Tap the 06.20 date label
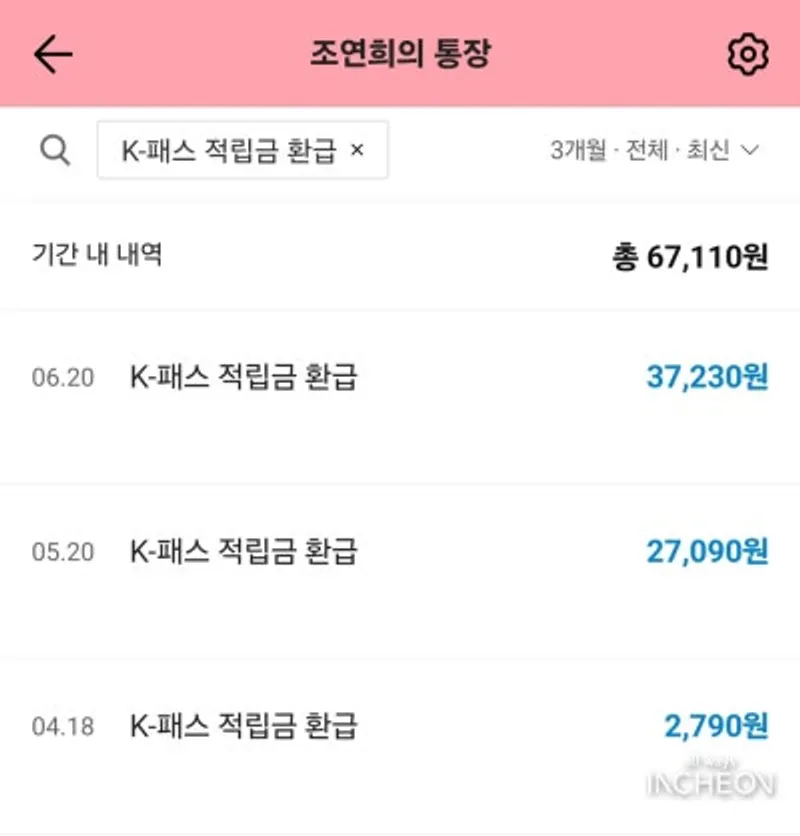800x836 pixels. tap(63, 377)
